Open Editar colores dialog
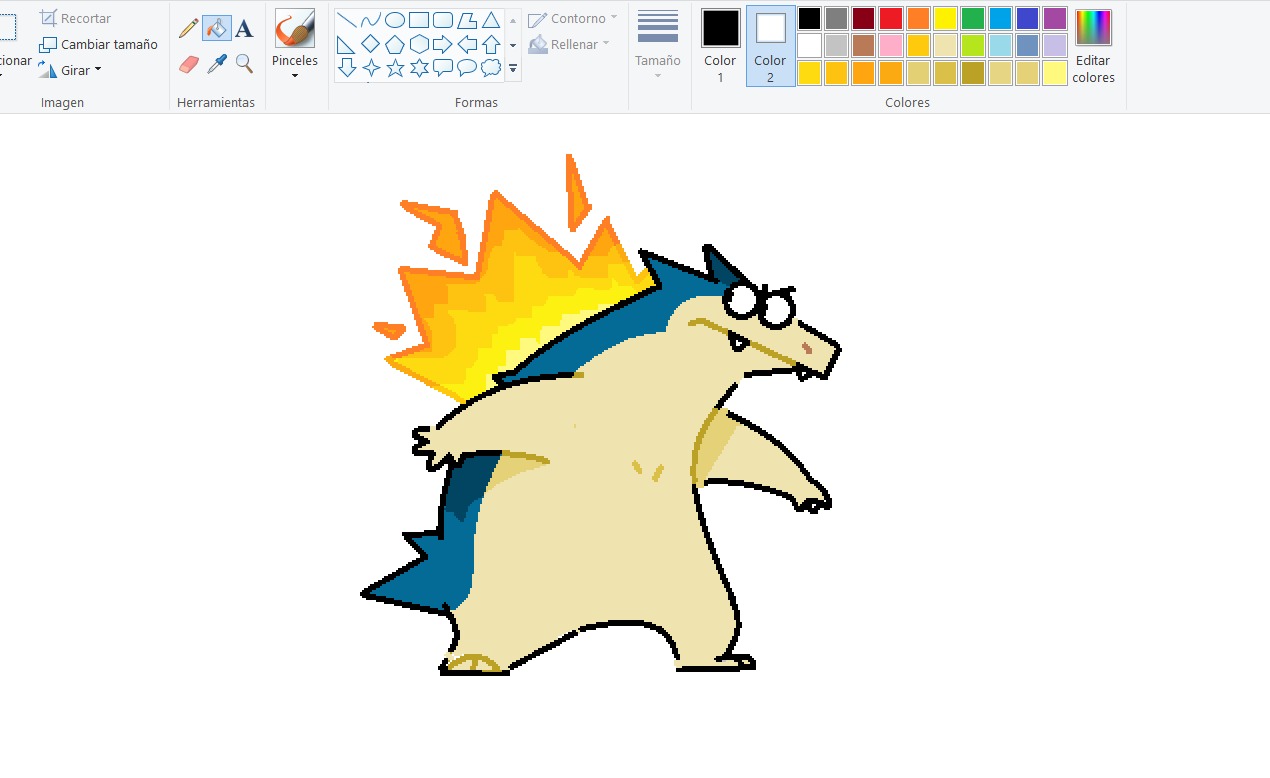This screenshot has width=1270, height=778. [1093, 46]
